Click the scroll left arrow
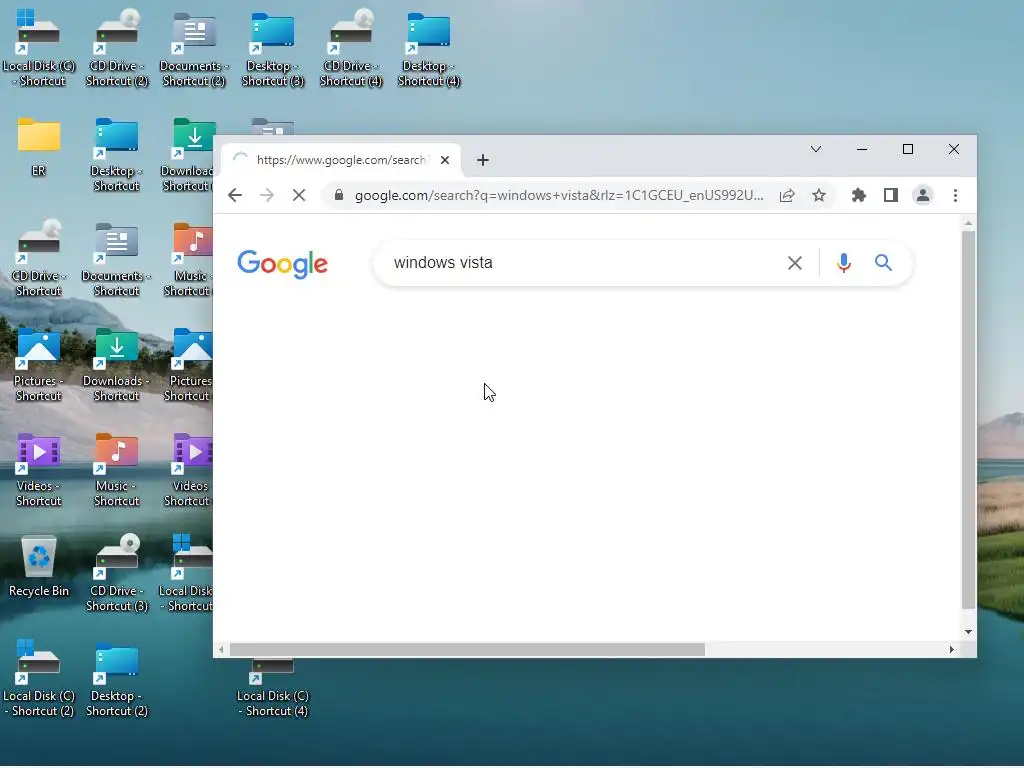Viewport: 1024px width, 768px height. point(221,649)
